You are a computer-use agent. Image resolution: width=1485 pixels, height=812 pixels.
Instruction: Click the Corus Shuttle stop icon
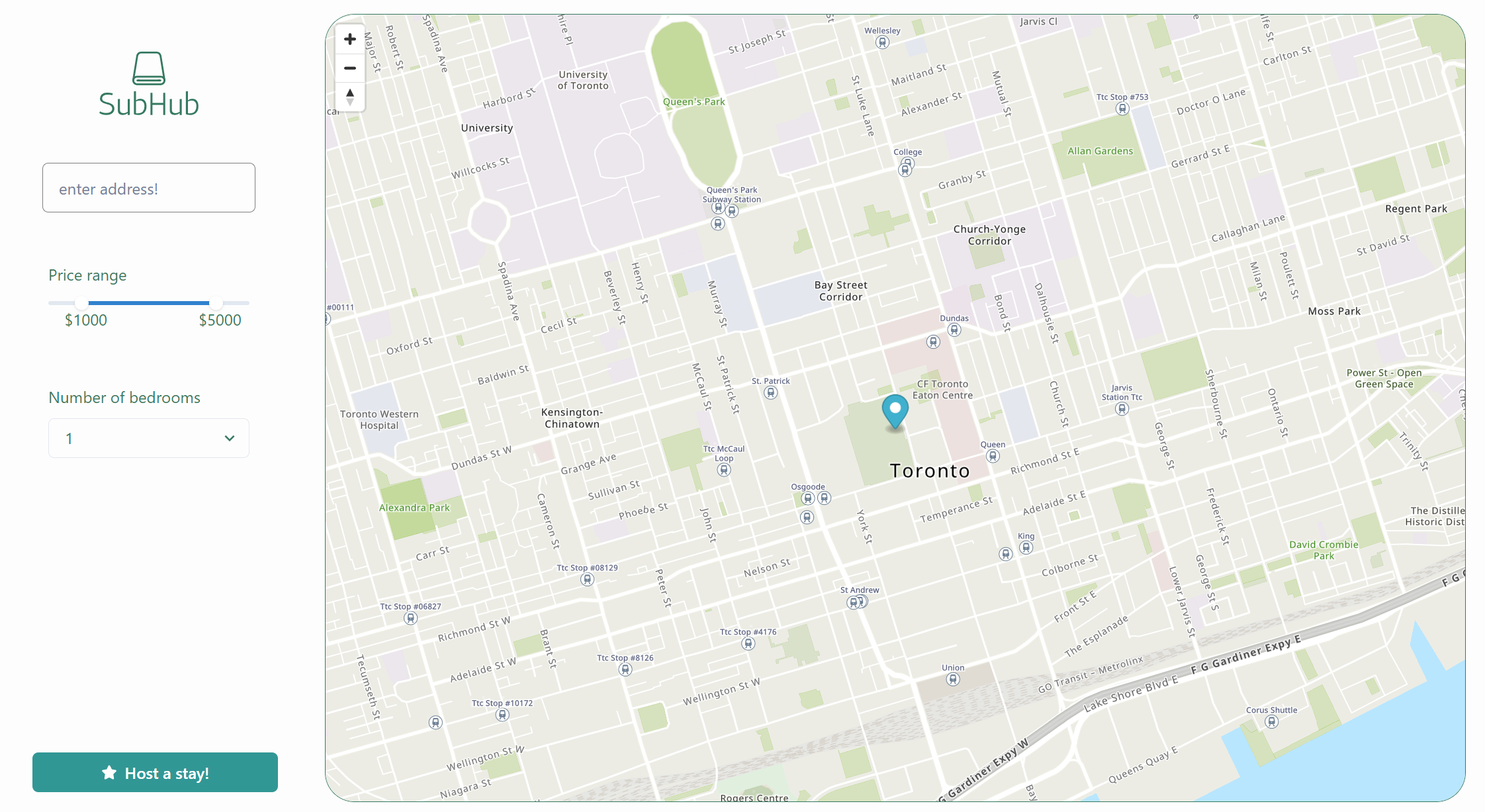point(1271,722)
